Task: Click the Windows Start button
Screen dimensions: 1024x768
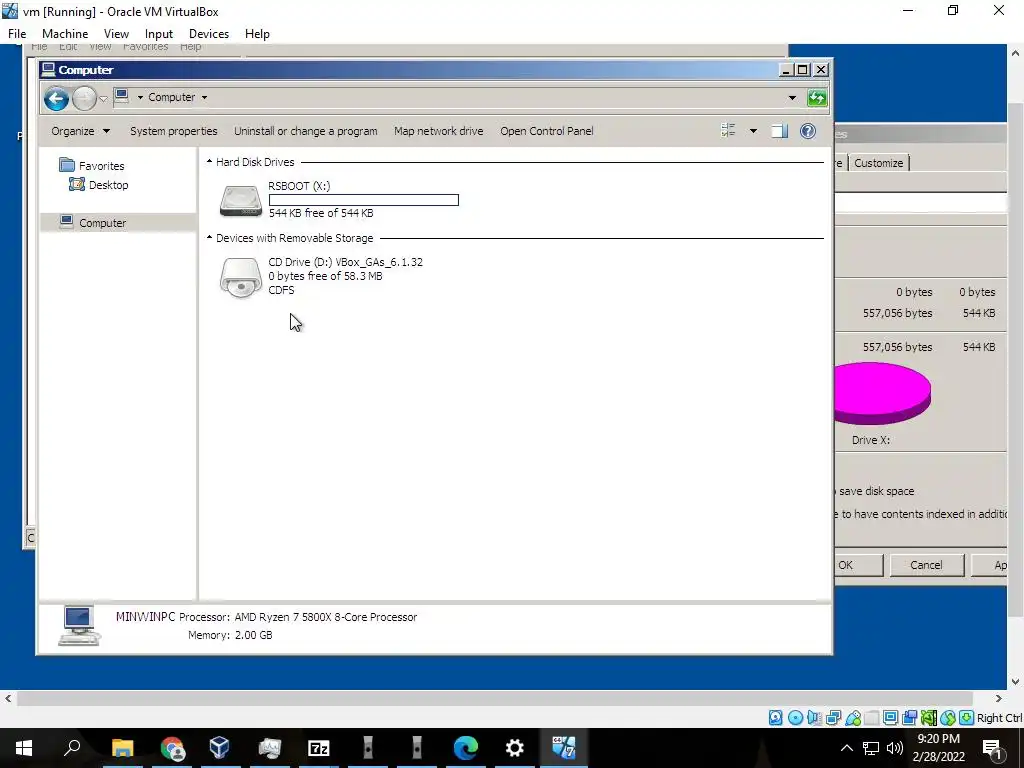Action: 24,748
